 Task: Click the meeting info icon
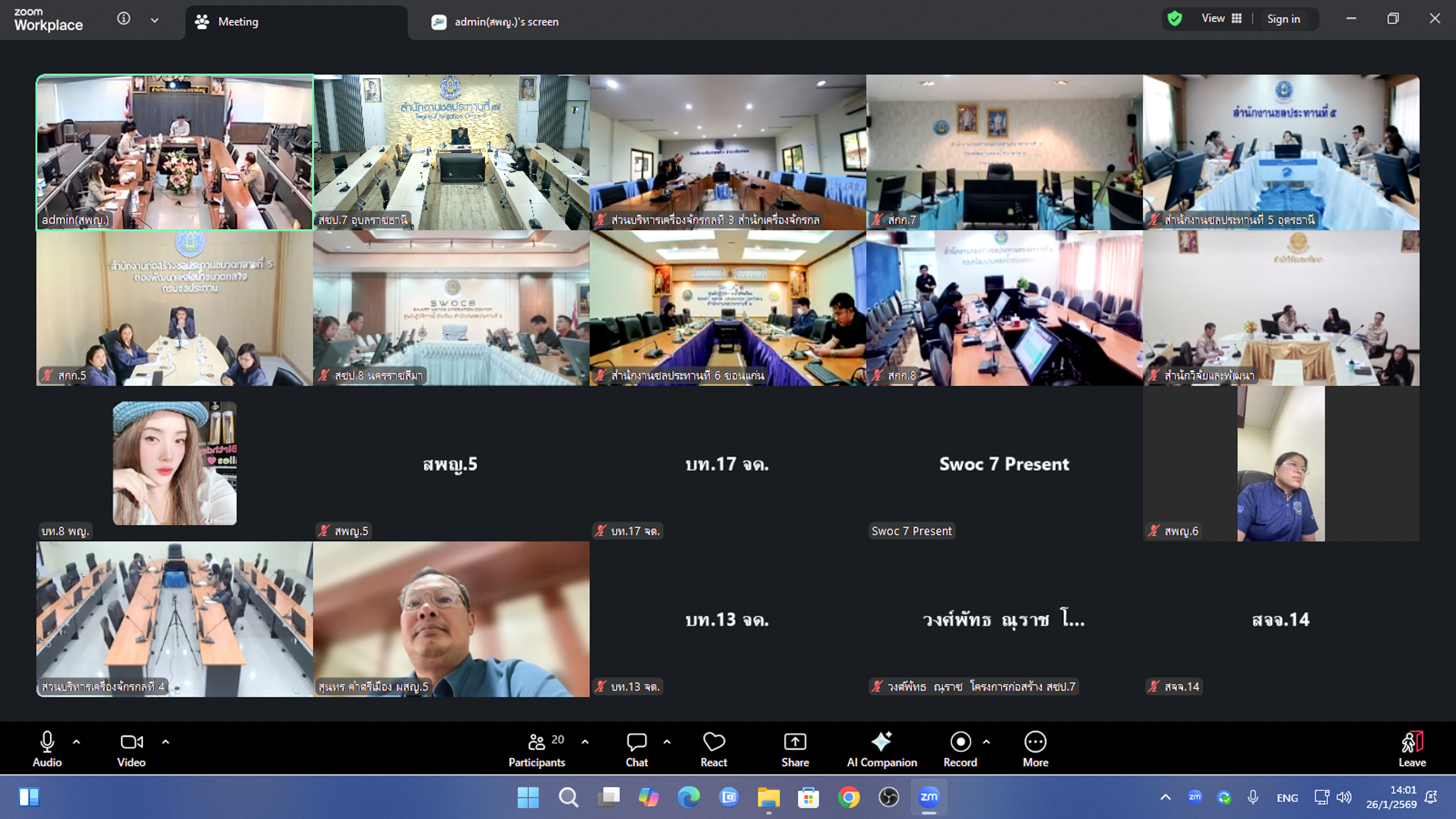(124, 19)
